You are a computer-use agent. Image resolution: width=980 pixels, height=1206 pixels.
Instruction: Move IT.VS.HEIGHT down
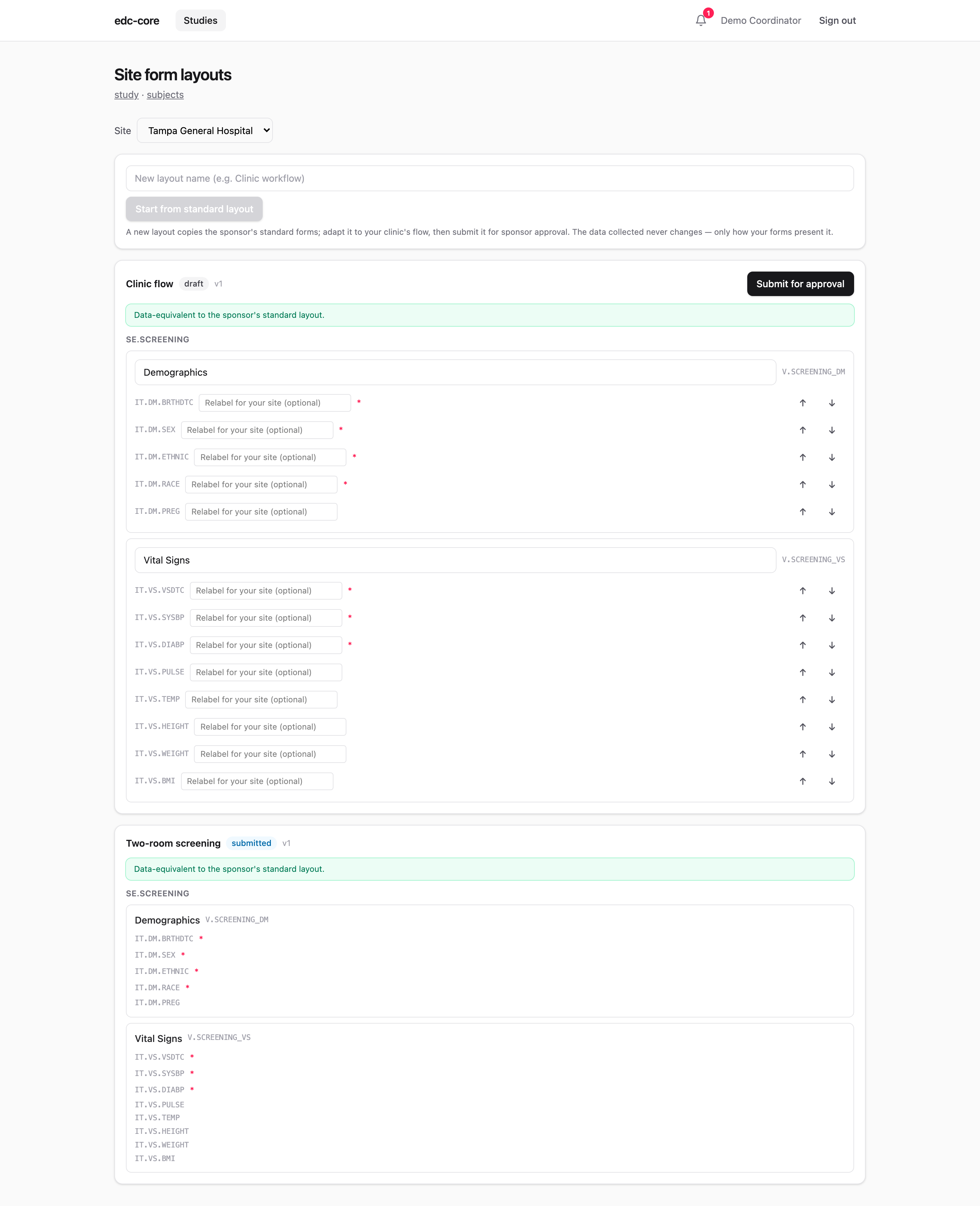(x=832, y=727)
